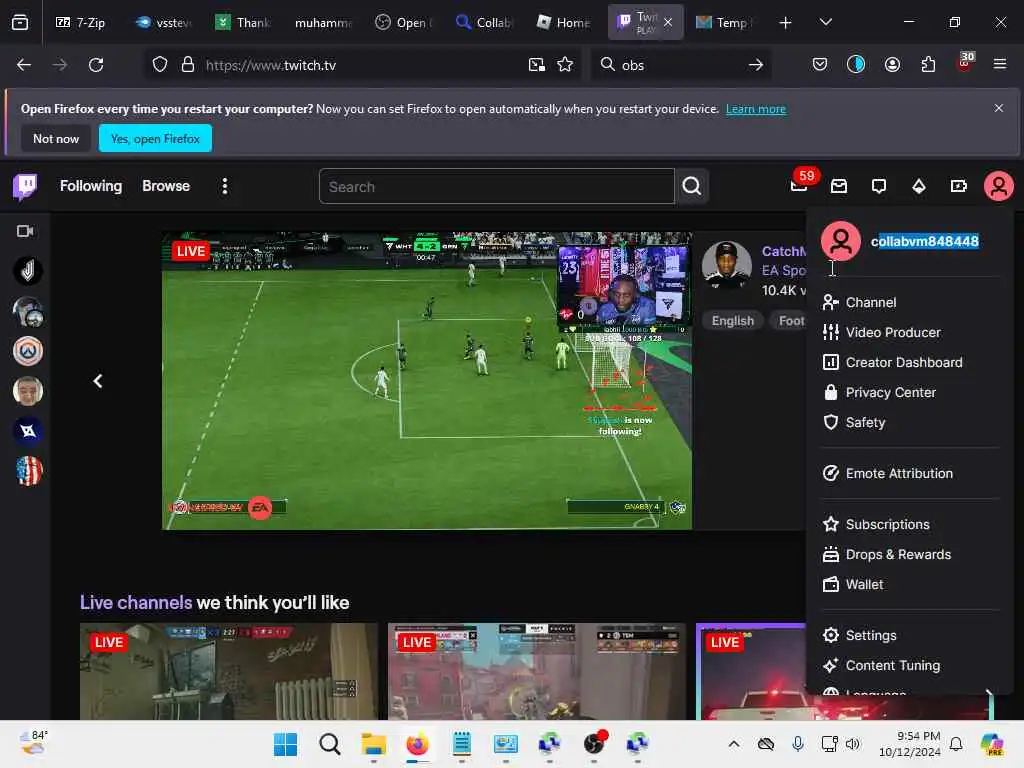Click the shield tracking protection icon

(160, 65)
